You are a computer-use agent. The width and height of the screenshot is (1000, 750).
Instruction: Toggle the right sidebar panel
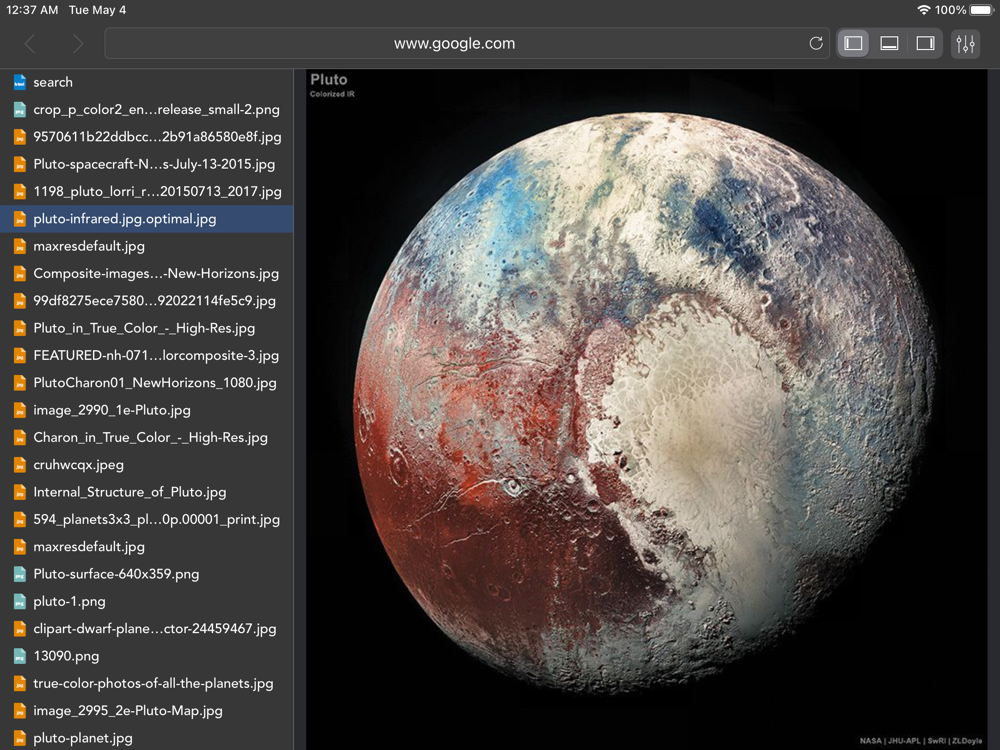coord(925,44)
